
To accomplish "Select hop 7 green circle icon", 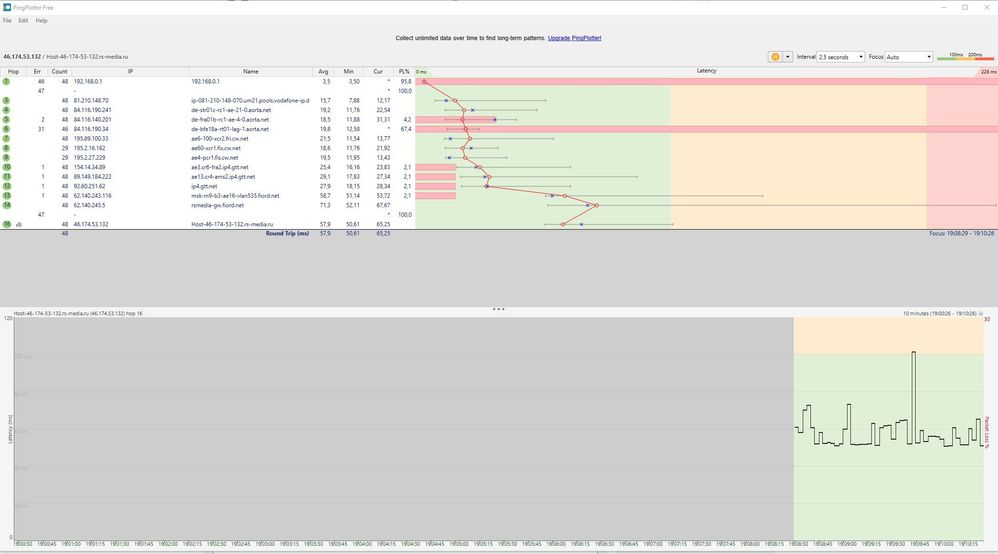I will click(6, 139).
